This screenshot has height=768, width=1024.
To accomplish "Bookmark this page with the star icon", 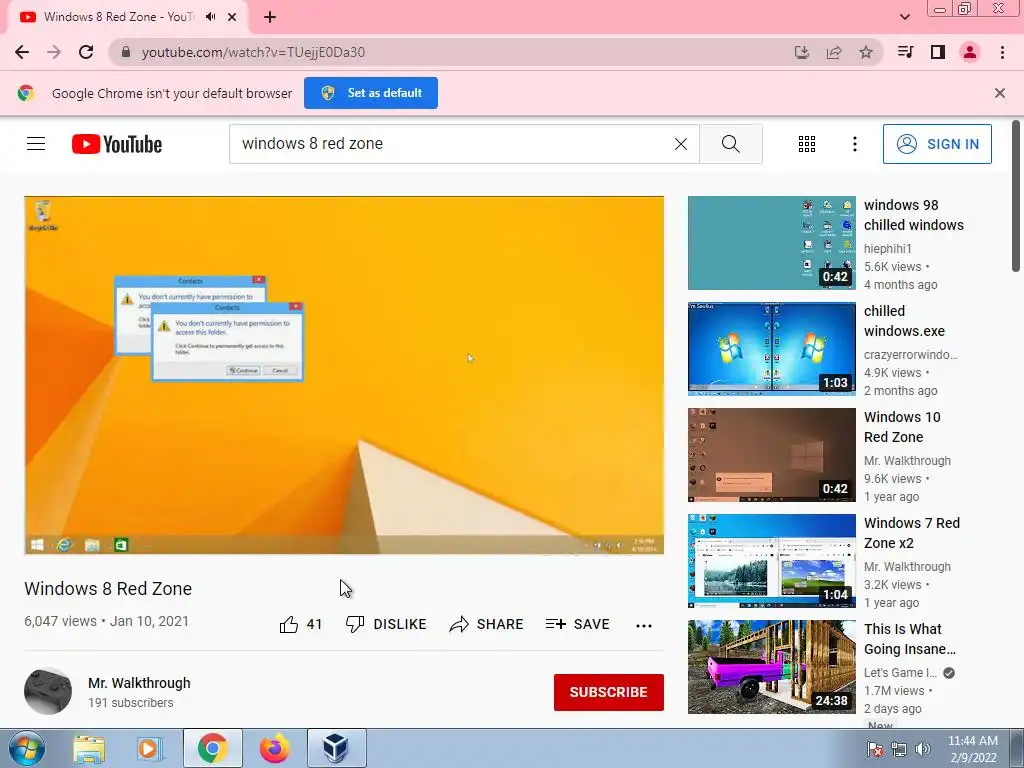I will click(866, 52).
